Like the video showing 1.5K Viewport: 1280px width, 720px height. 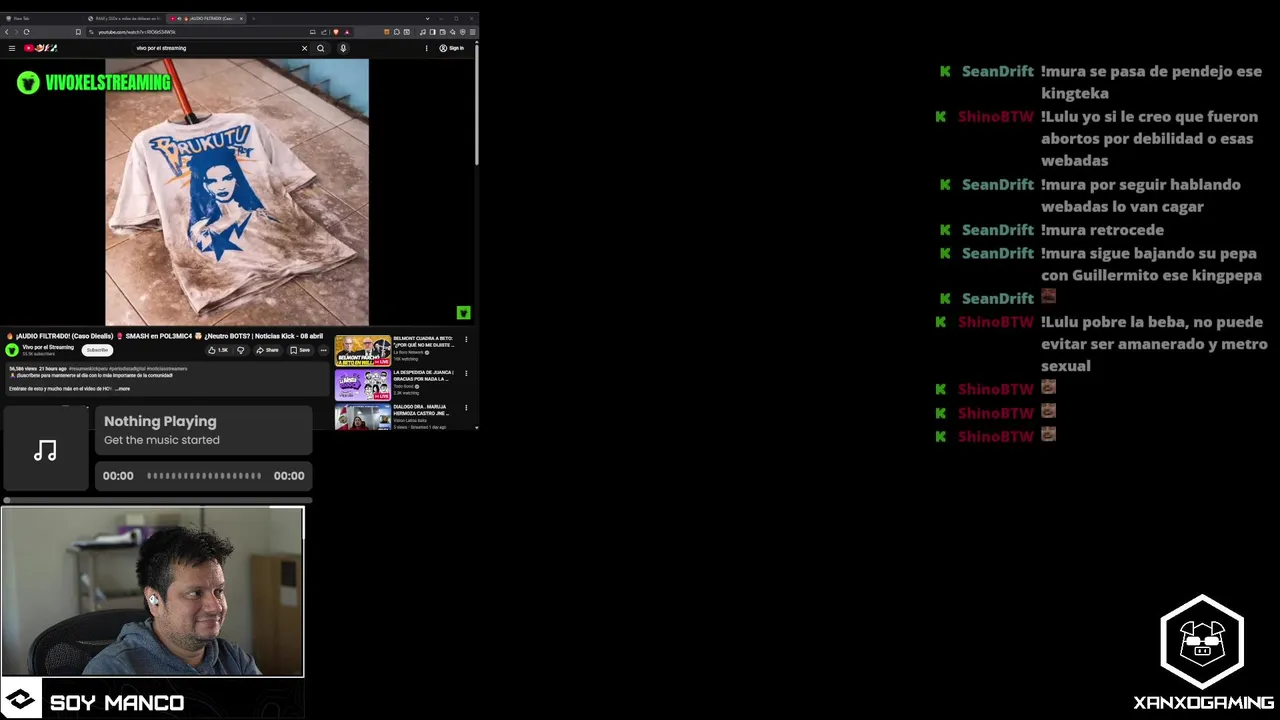pos(218,350)
